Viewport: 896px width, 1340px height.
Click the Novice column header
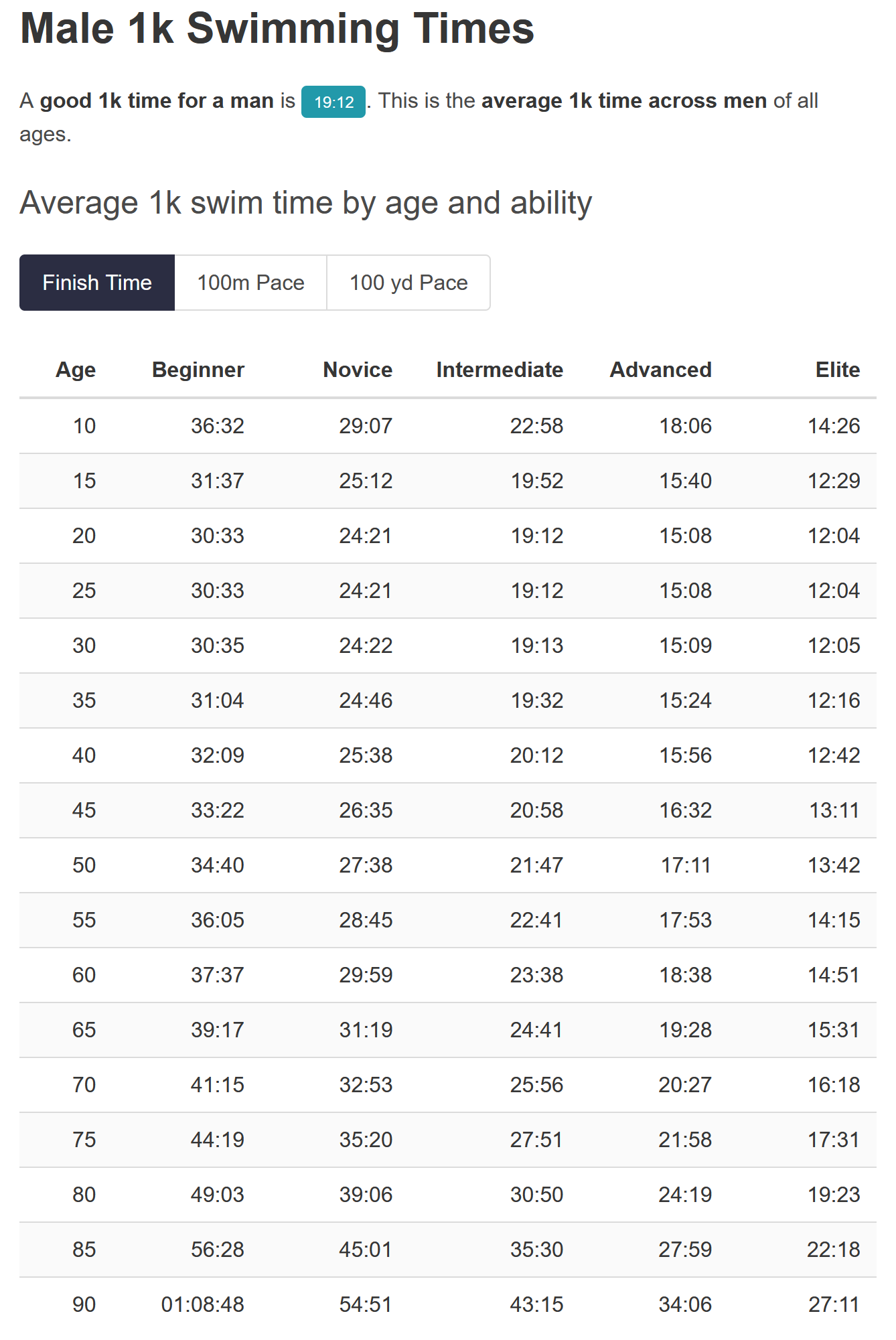tap(358, 370)
